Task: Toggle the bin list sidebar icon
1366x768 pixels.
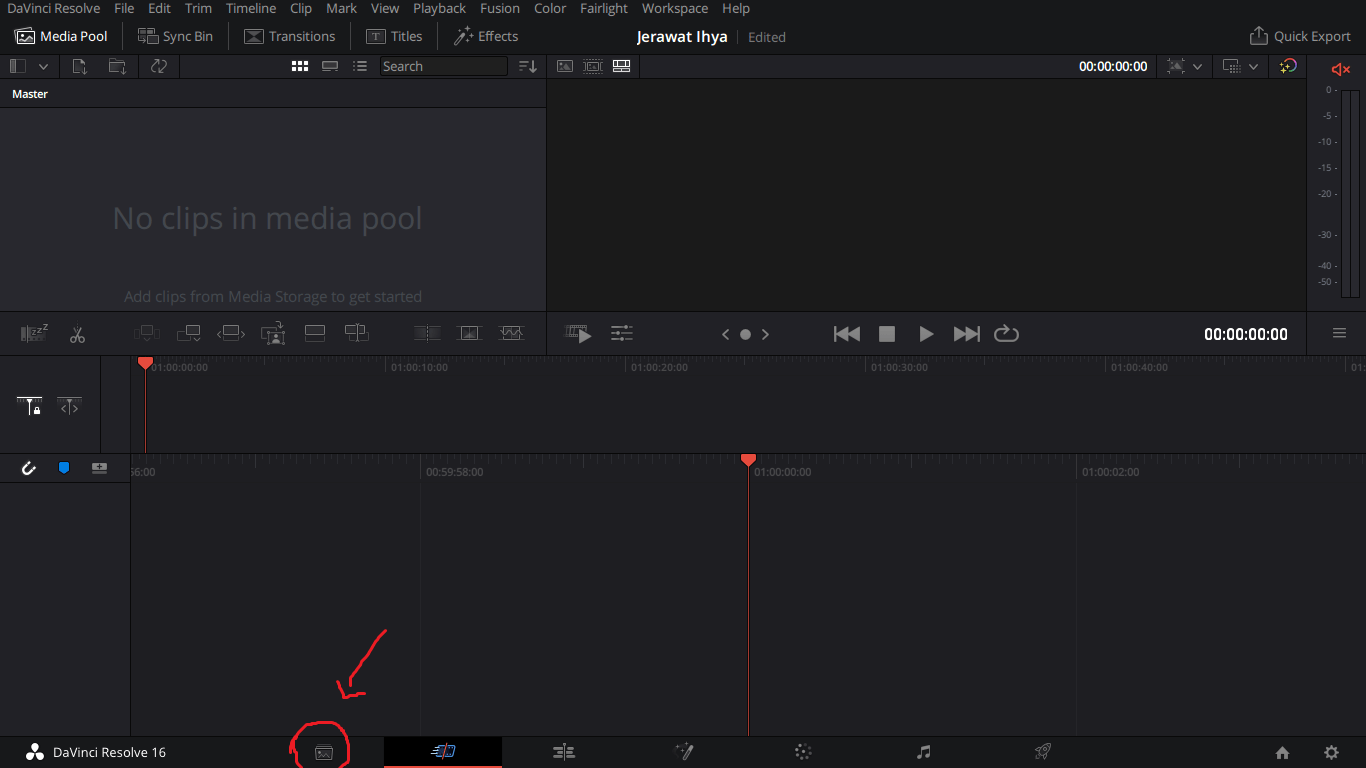Action: point(18,66)
